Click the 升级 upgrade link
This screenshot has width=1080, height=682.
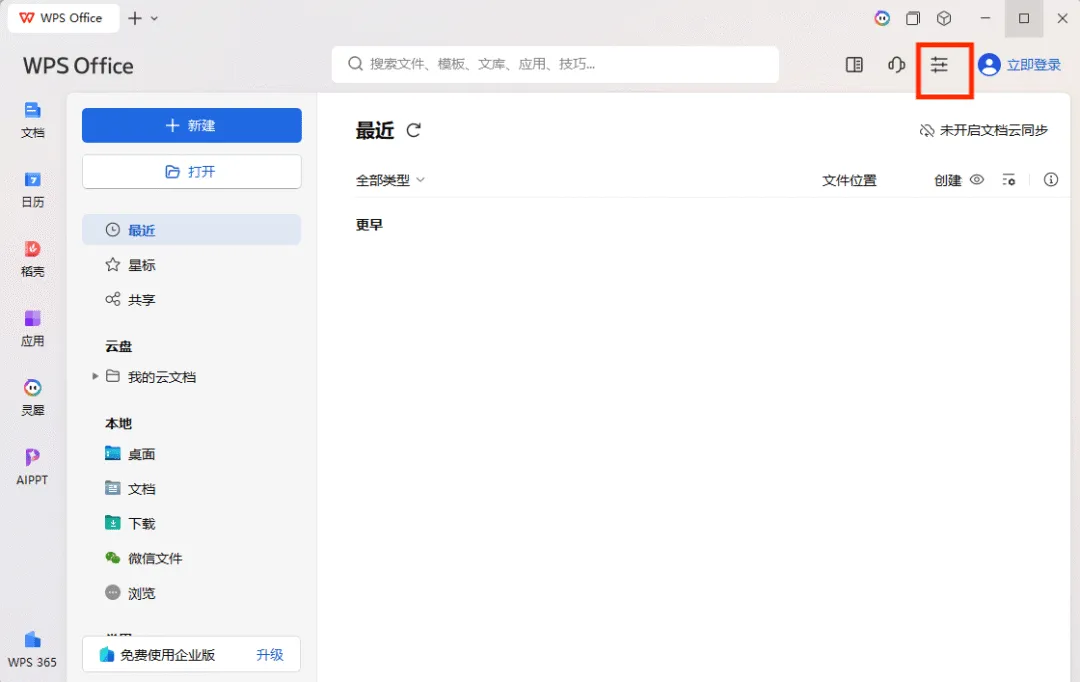point(270,654)
